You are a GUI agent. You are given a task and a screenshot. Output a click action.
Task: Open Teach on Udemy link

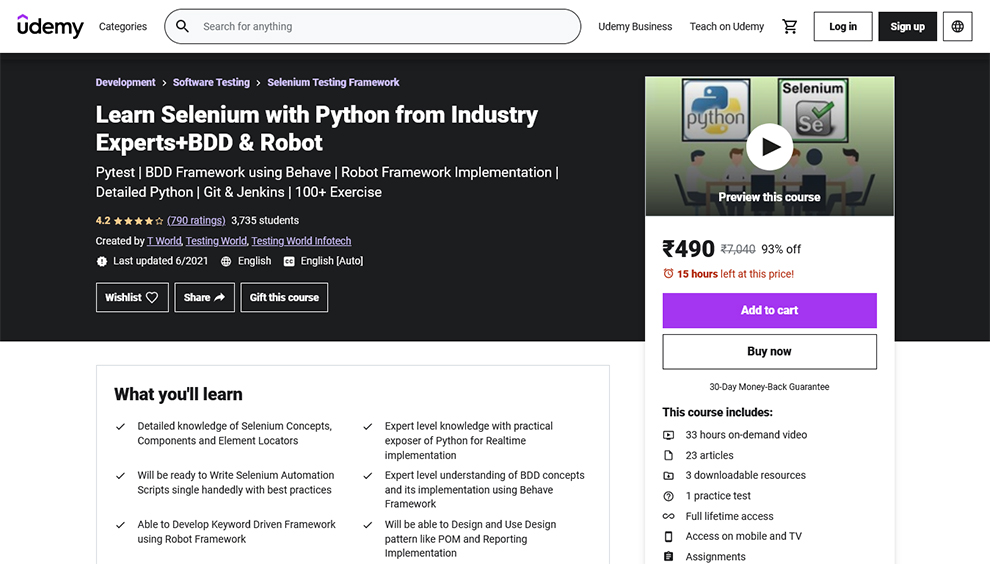coord(727,27)
